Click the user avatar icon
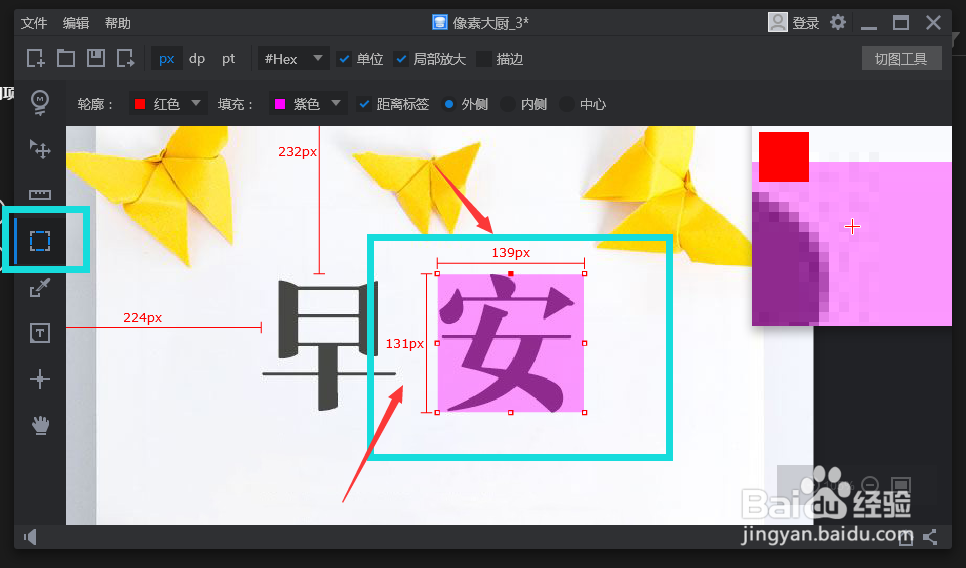This screenshot has width=966, height=568. pos(777,22)
